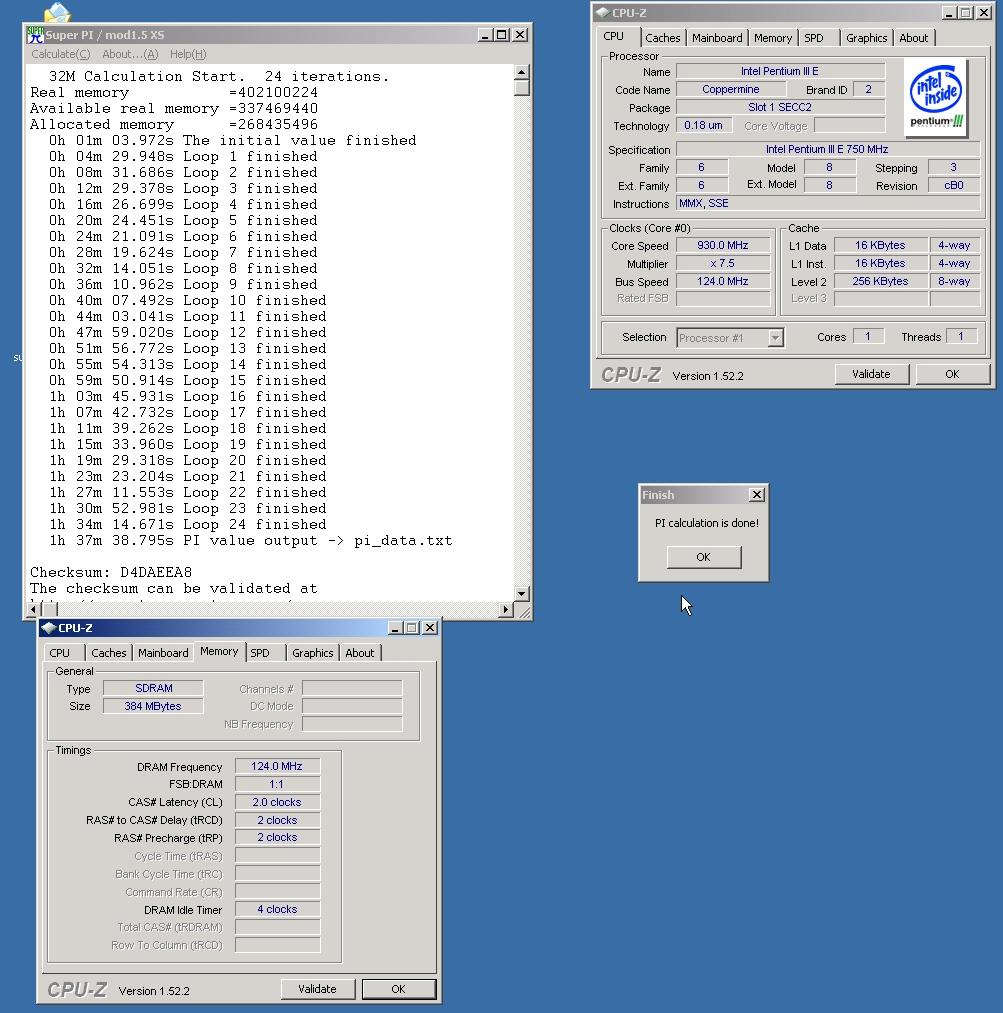Close the bottom CPU-Z Memory window
Screen dimensions: 1003x1013
(429, 627)
